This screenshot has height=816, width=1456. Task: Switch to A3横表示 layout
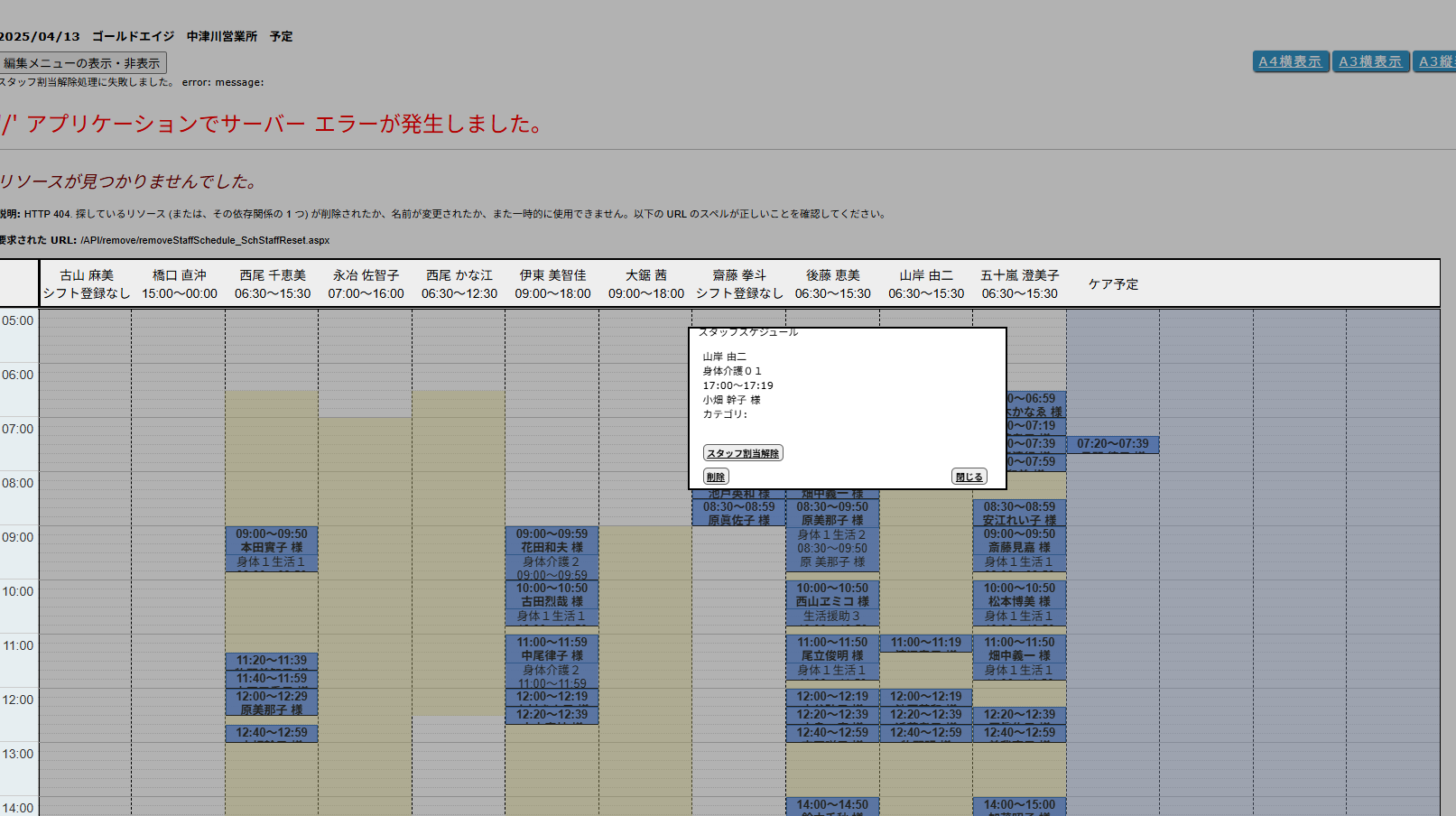tap(1370, 61)
